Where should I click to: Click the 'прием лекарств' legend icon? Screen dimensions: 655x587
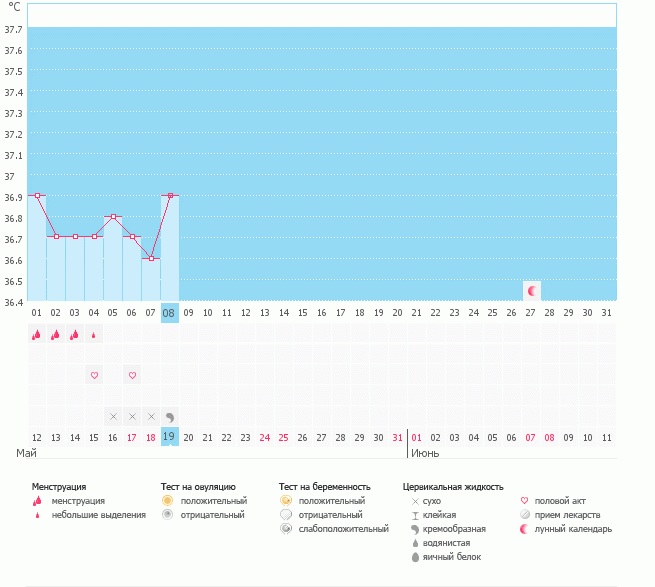coord(526,515)
